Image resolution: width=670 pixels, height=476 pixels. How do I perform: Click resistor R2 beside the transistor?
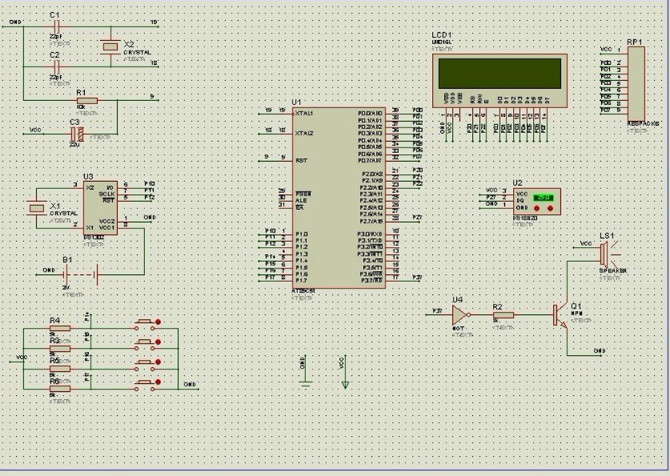(x=503, y=314)
